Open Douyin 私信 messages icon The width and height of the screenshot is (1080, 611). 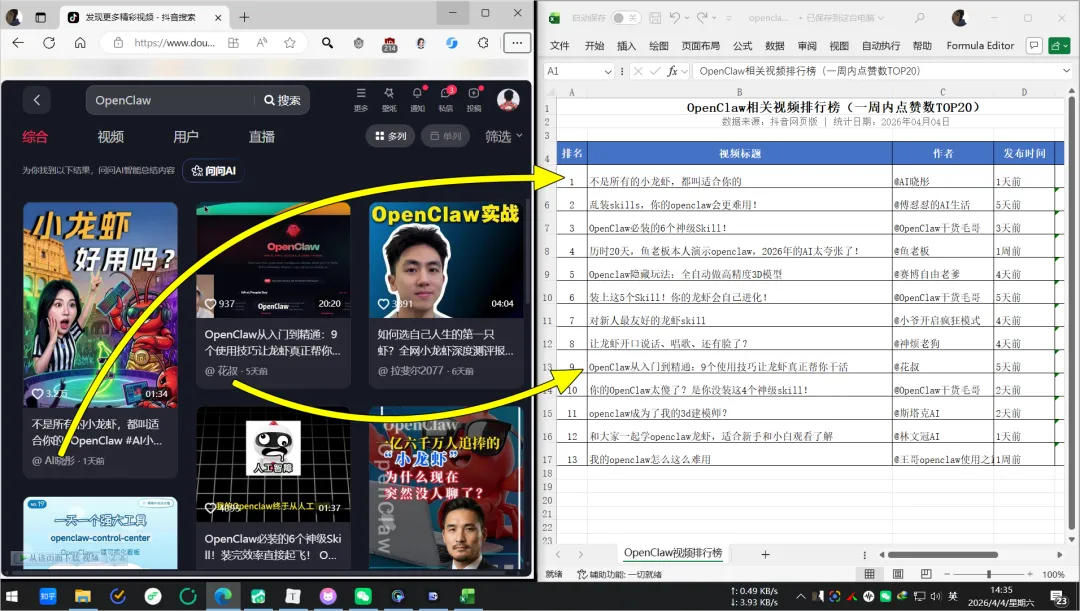446,99
